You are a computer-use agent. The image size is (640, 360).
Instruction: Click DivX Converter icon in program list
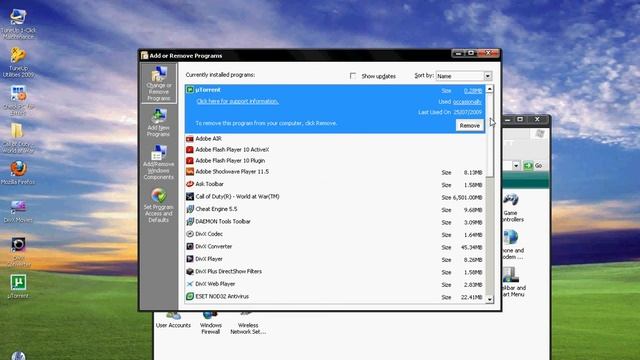[190, 247]
